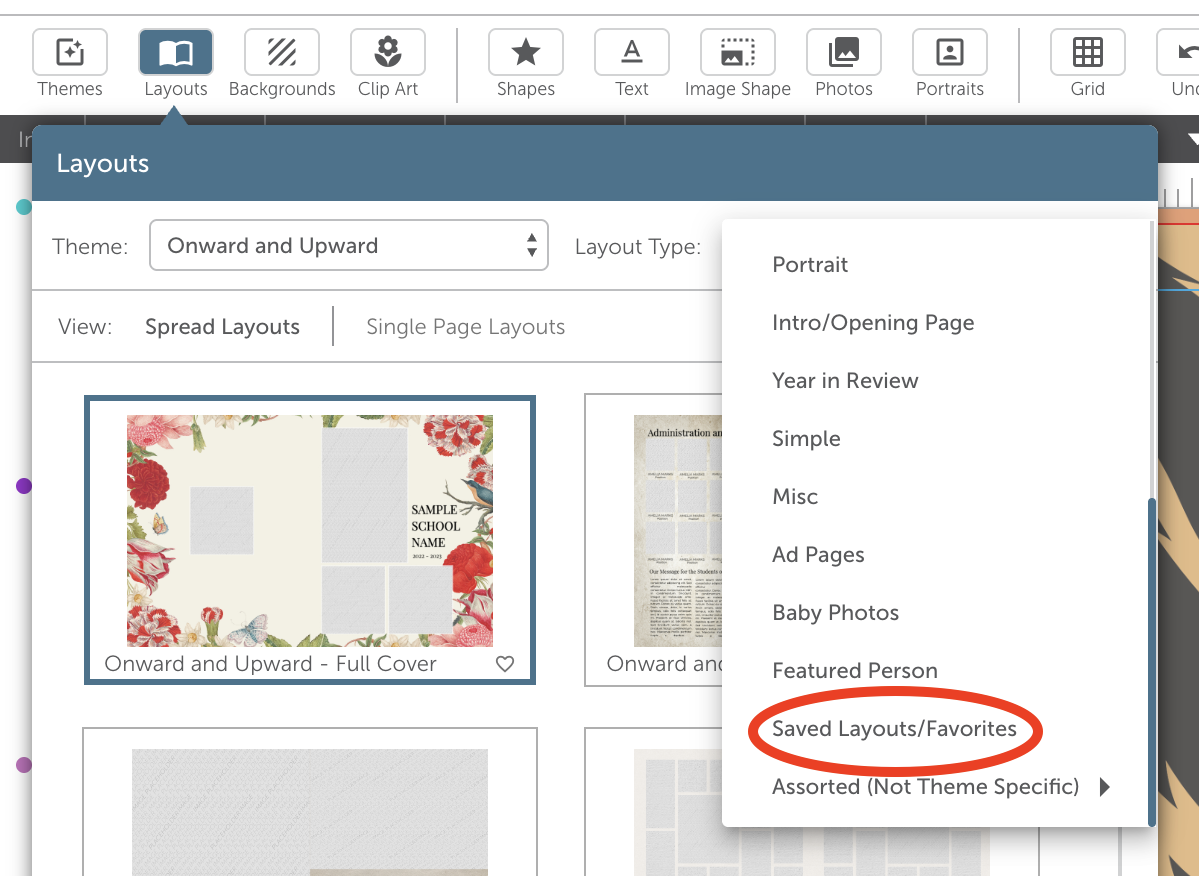
Task: Open the Theme dropdown Onward and Upward
Action: pos(349,245)
